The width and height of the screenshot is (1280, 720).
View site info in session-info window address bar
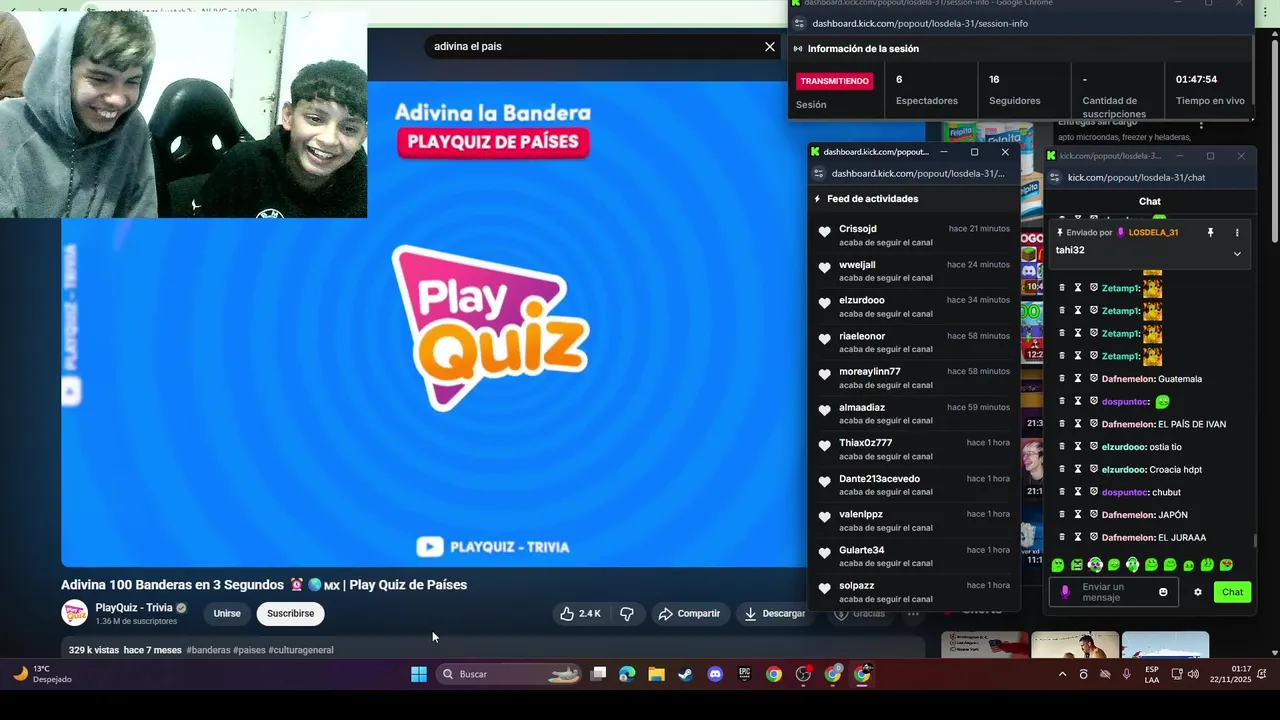point(799,23)
